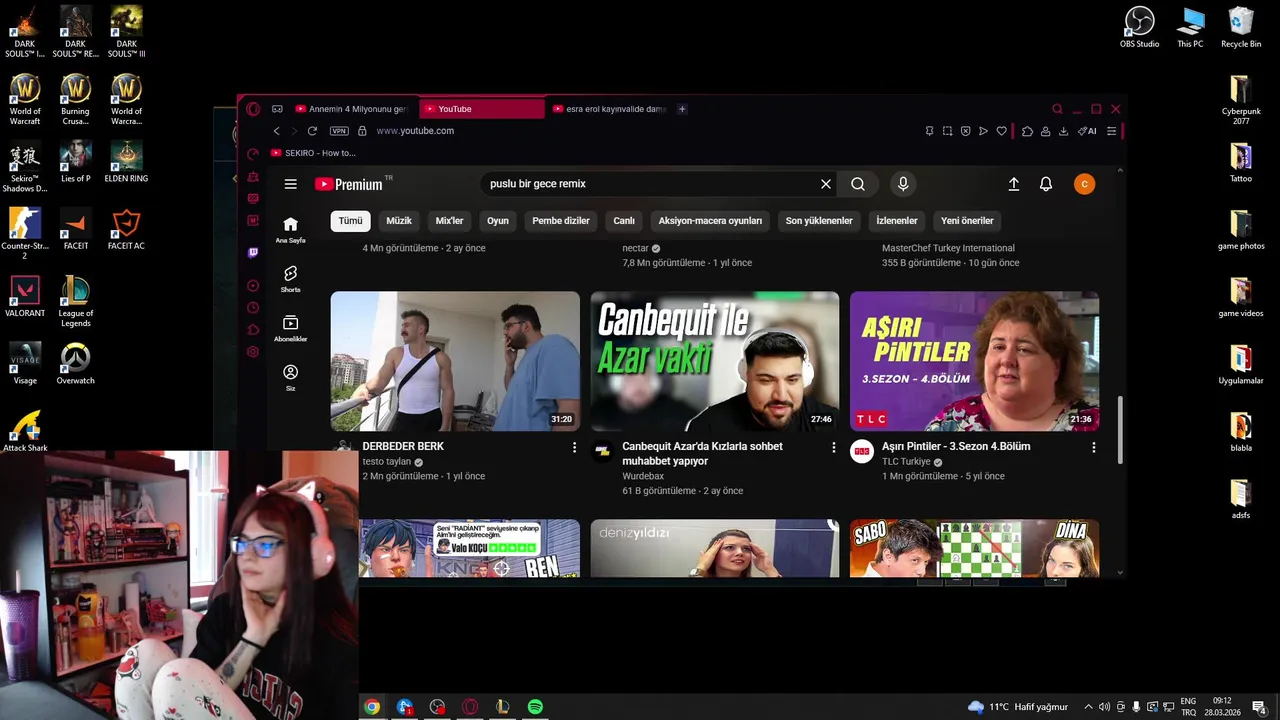This screenshot has width=1280, height=720.
Task: Open options menu for Aşırı Pintiler video
Action: tap(1093, 447)
